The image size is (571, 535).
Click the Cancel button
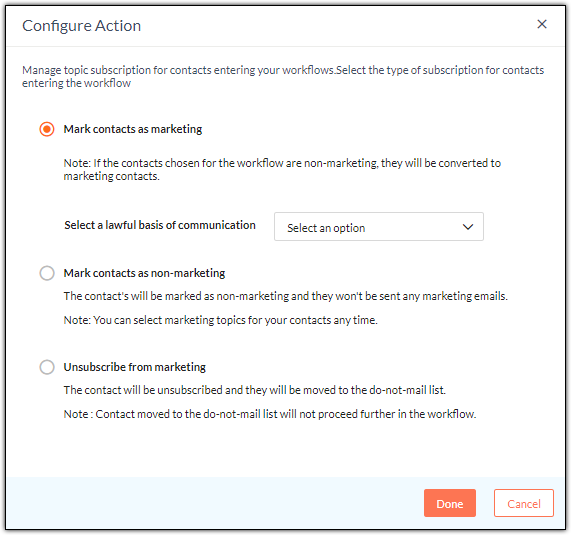524,503
